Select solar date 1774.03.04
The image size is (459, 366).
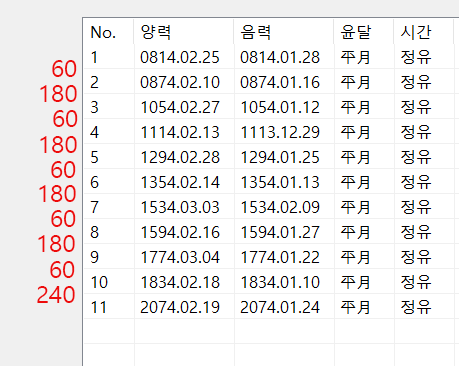coord(180,257)
